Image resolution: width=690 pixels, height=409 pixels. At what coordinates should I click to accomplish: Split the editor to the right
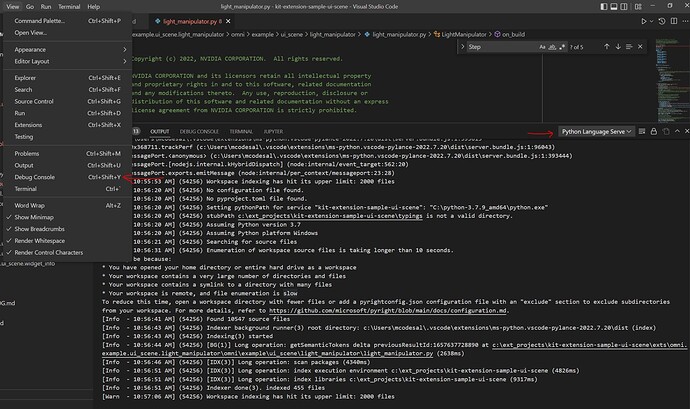pos(674,21)
